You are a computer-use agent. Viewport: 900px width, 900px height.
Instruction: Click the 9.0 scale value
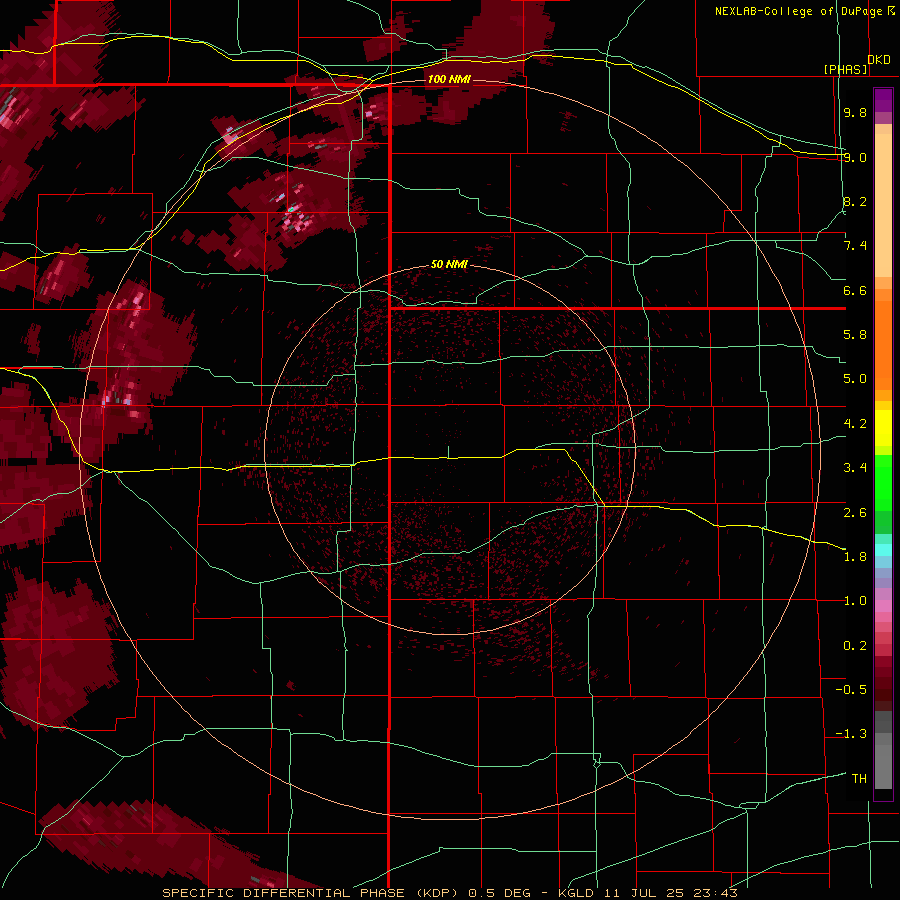(x=855, y=157)
